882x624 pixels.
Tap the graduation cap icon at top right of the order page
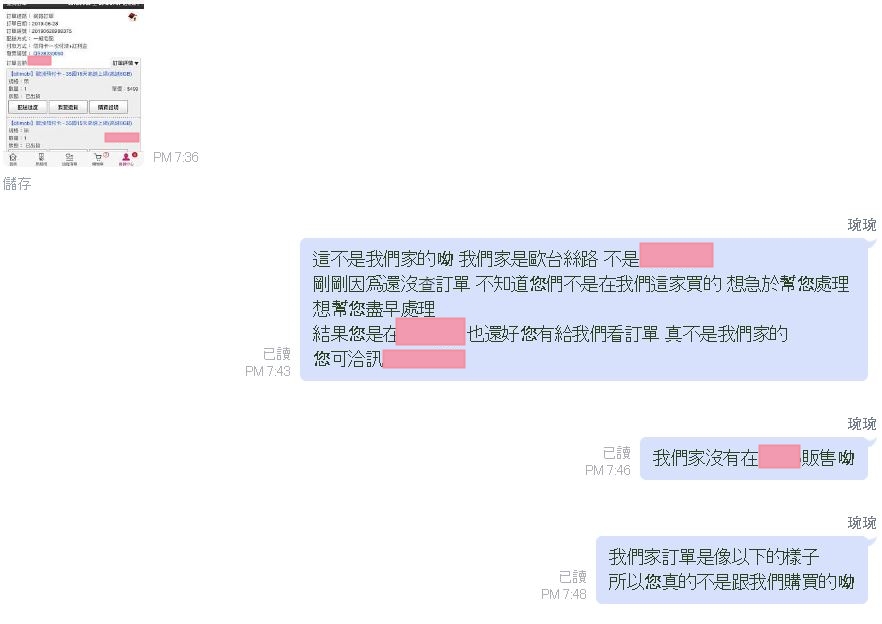click(132, 17)
